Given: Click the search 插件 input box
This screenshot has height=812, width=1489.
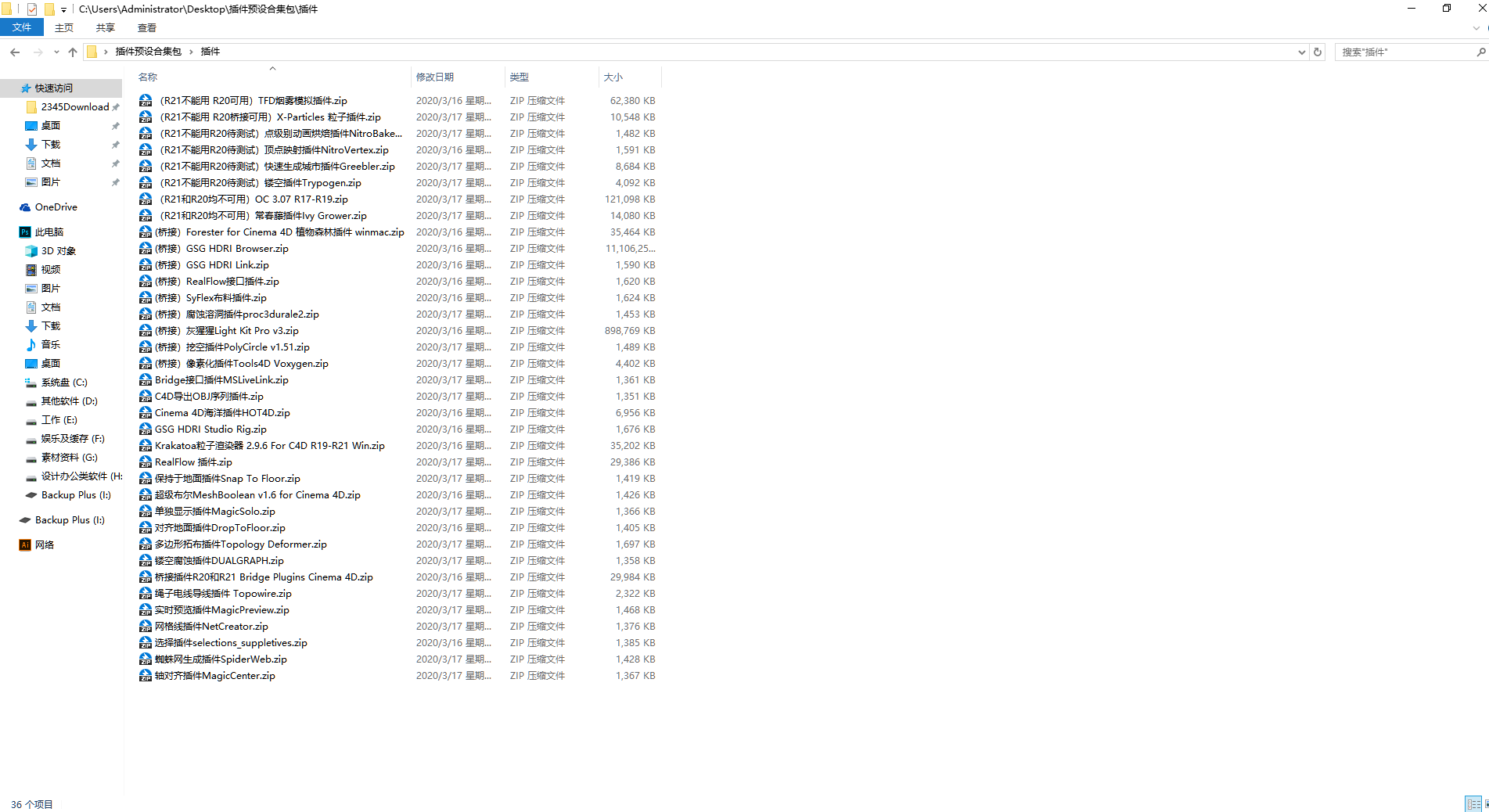Looking at the screenshot, I should pos(1404,52).
